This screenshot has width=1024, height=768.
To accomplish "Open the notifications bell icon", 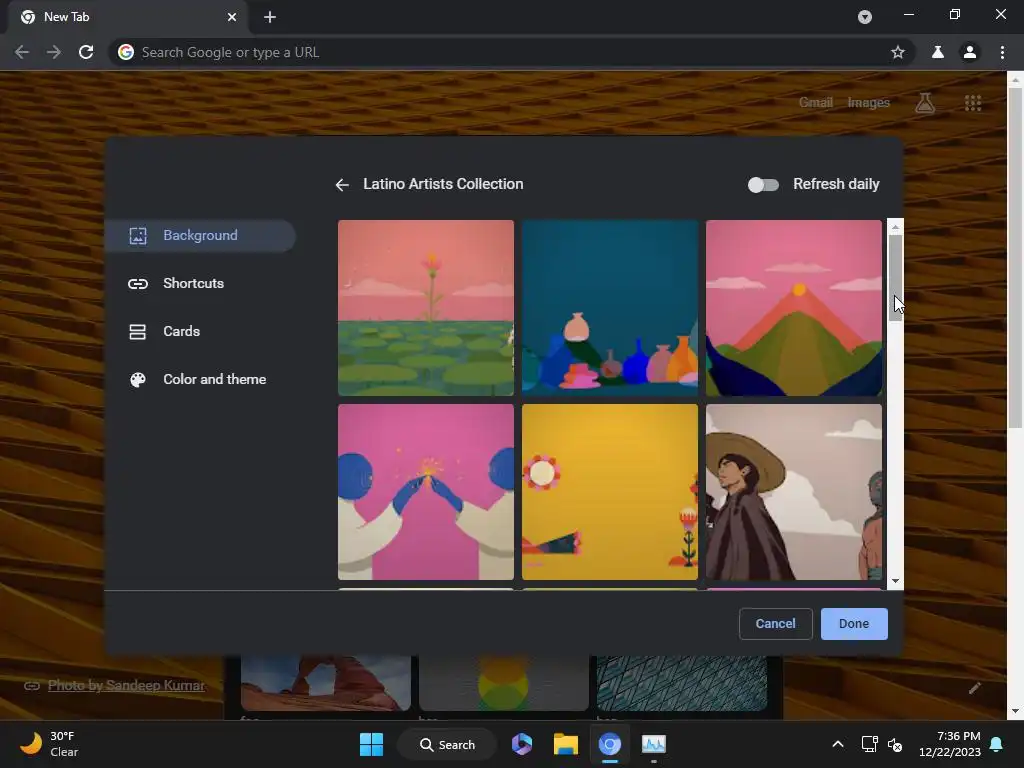I will [997, 744].
